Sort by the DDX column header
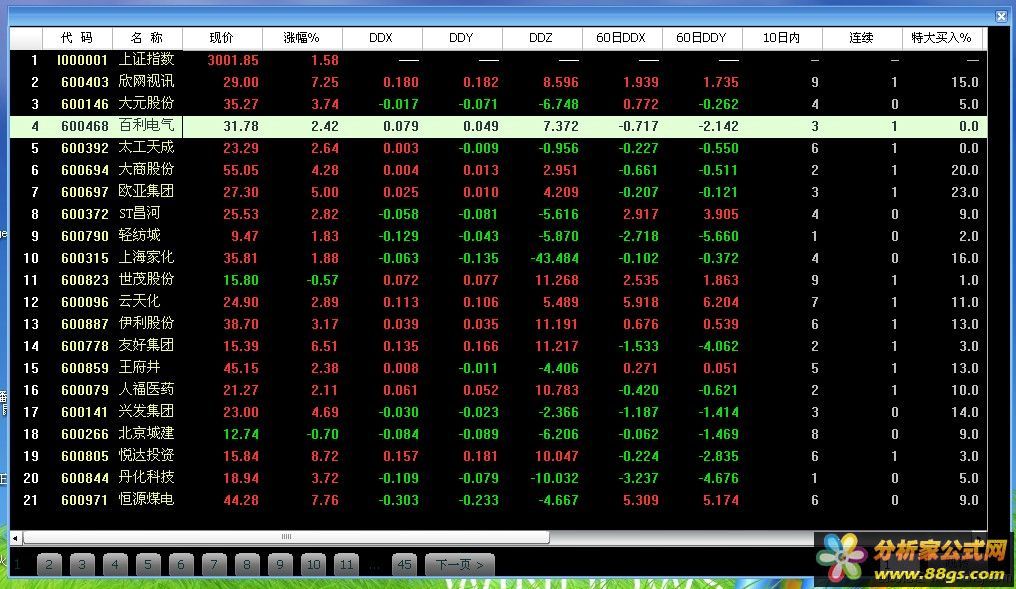Screen dimensions: 1016x589 tap(382, 38)
